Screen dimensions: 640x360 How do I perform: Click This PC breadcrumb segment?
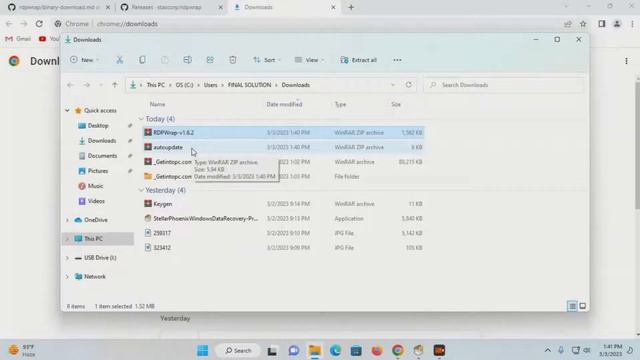(156, 85)
